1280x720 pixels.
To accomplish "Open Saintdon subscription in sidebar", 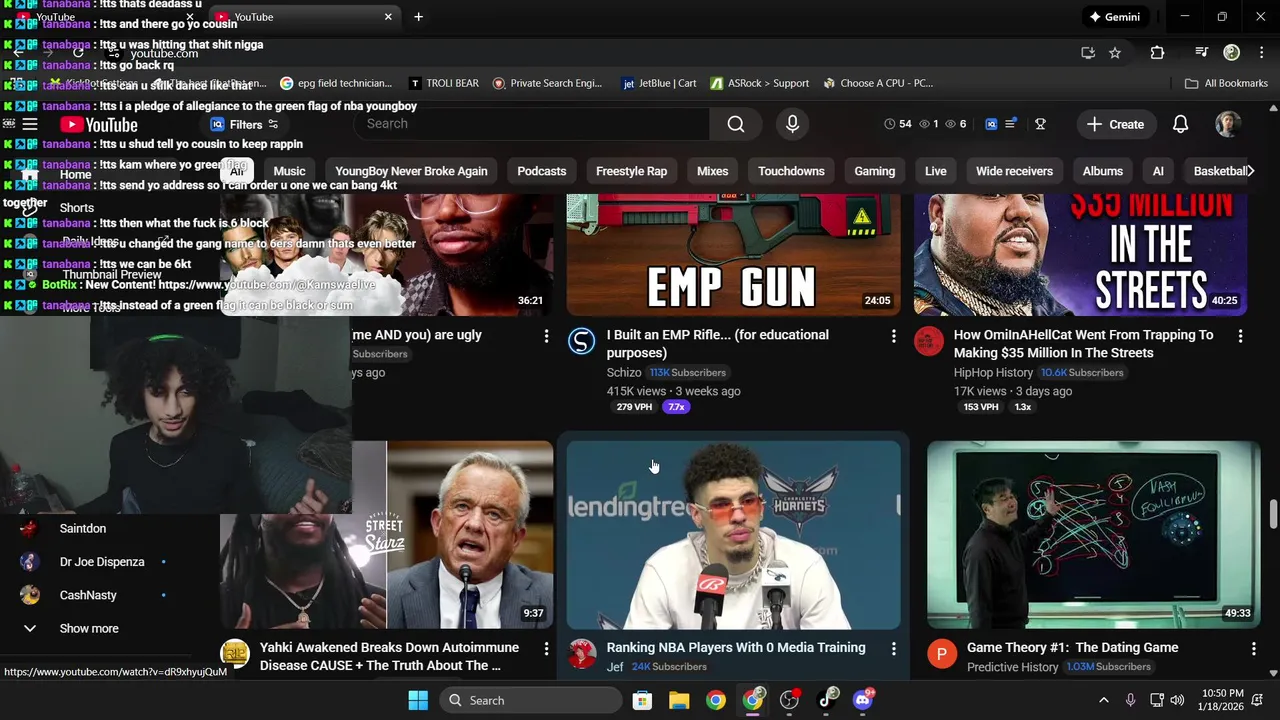I will (x=82, y=529).
